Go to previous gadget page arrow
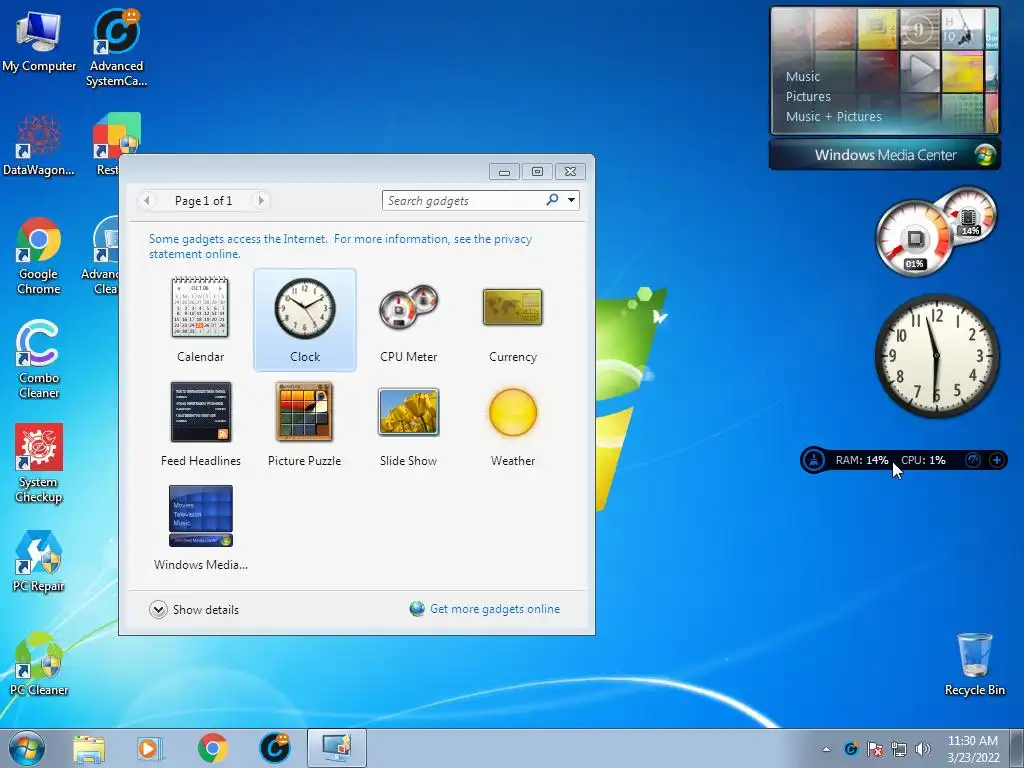The image size is (1024, 768). [148, 200]
